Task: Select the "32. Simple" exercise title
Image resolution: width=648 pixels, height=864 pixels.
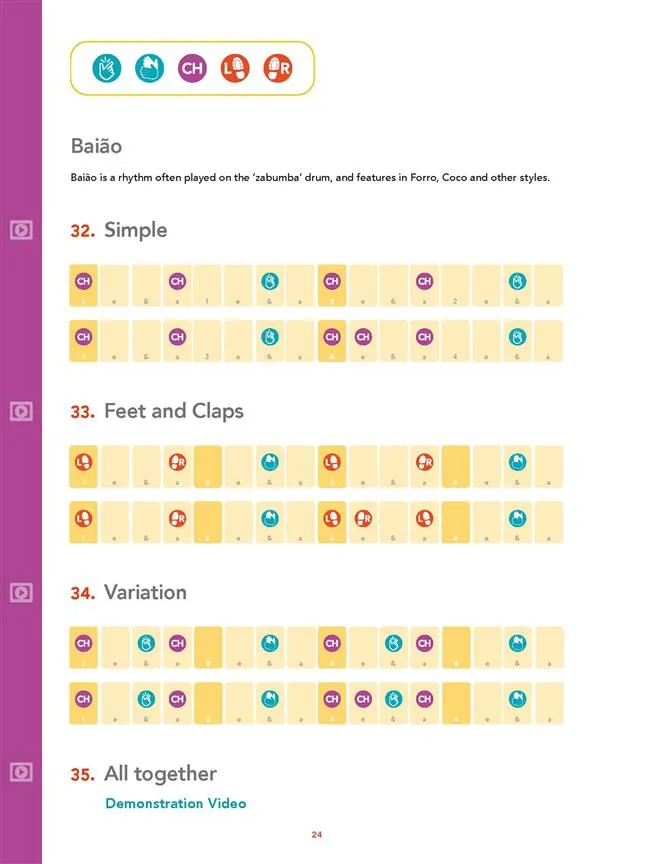Action: (119, 230)
